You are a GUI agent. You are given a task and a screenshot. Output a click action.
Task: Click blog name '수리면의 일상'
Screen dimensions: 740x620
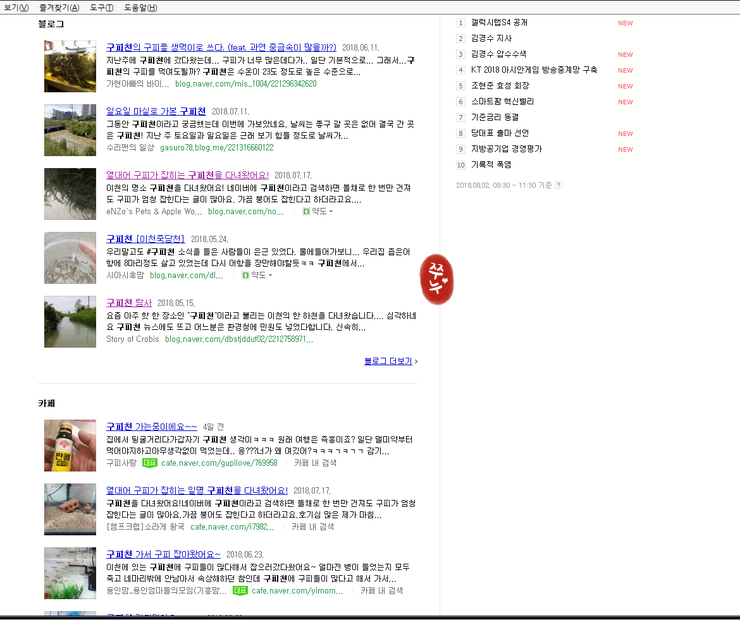pos(130,148)
